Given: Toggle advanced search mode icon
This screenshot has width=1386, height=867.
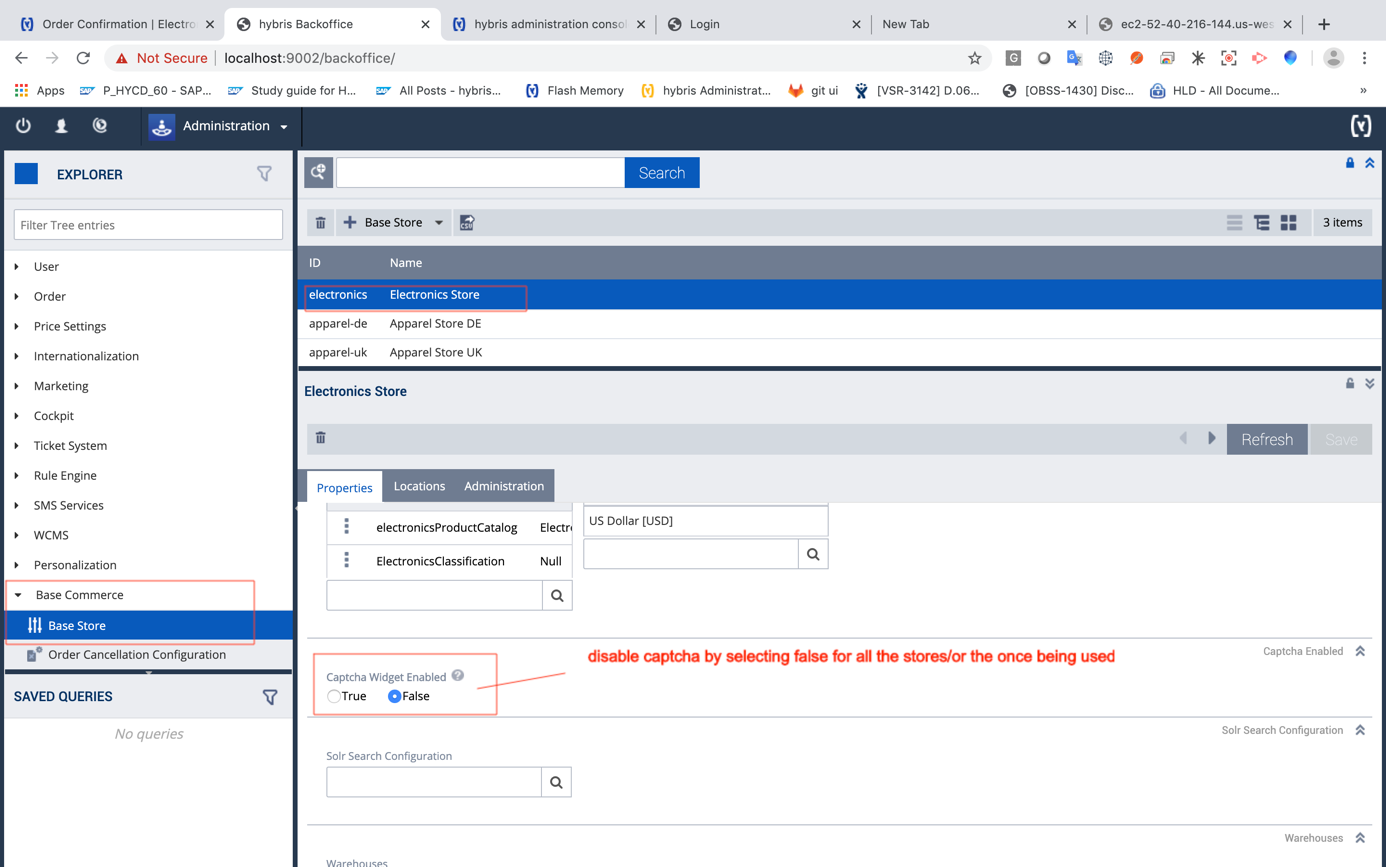Looking at the screenshot, I should click(x=319, y=173).
